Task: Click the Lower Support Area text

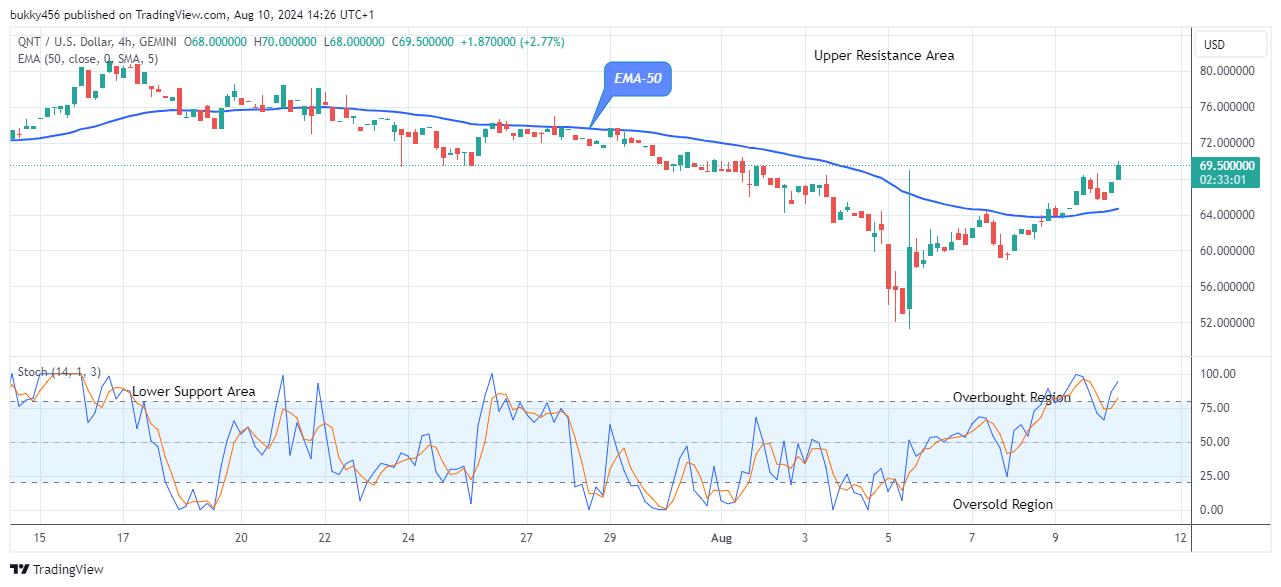Action: coord(194,391)
